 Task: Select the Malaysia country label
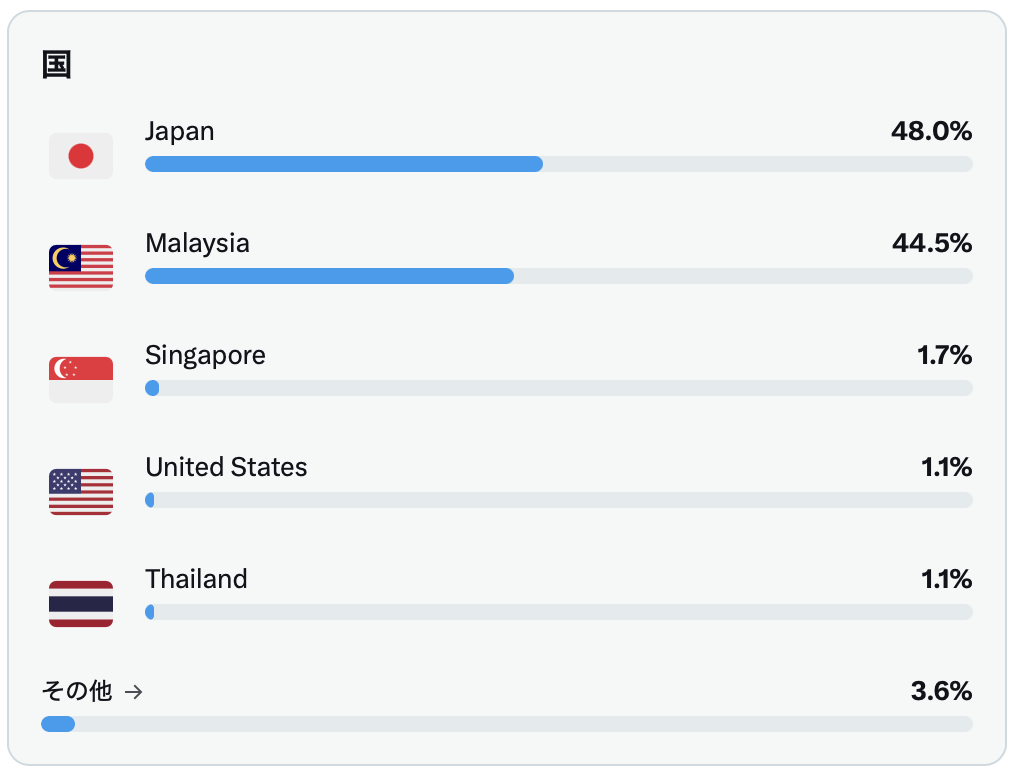(x=197, y=244)
